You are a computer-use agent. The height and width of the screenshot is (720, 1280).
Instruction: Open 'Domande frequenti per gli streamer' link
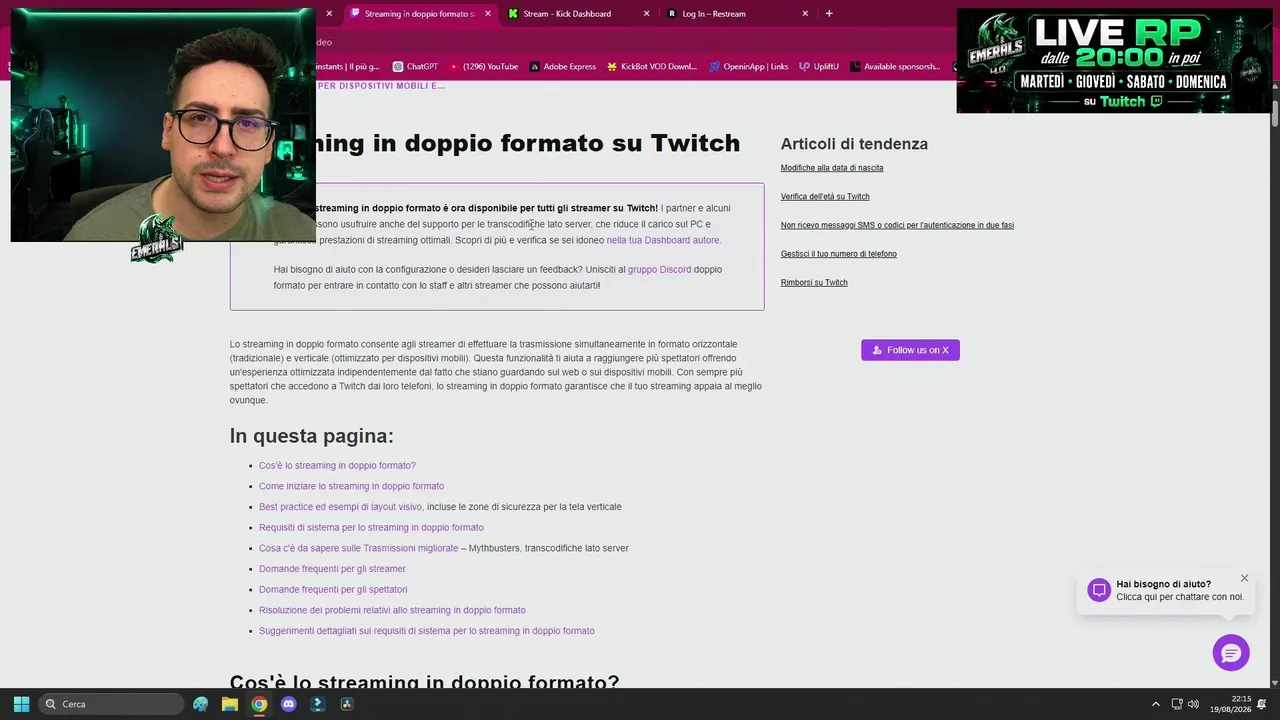pyautogui.click(x=332, y=569)
